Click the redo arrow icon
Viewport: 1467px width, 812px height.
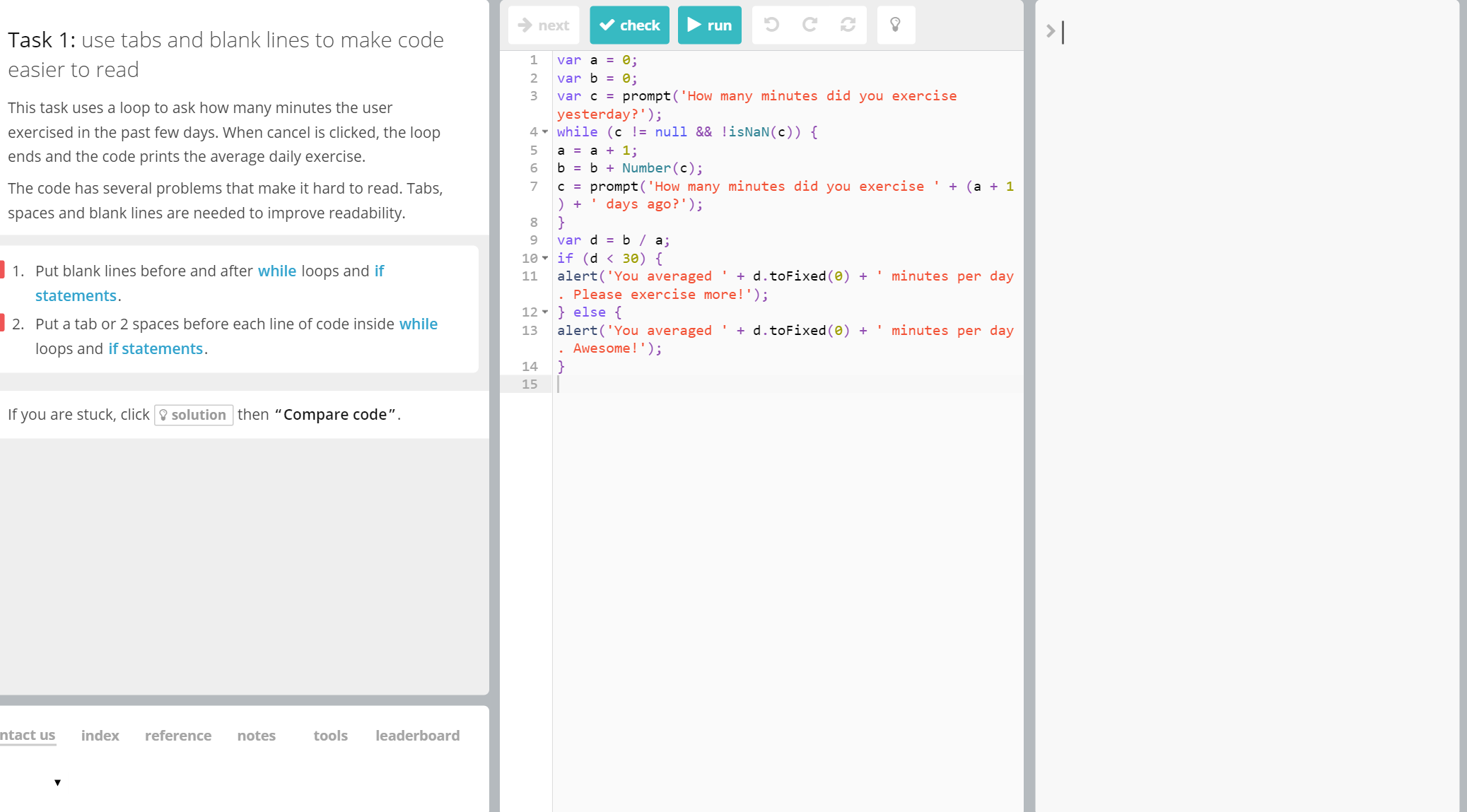[x=810, y=25]
